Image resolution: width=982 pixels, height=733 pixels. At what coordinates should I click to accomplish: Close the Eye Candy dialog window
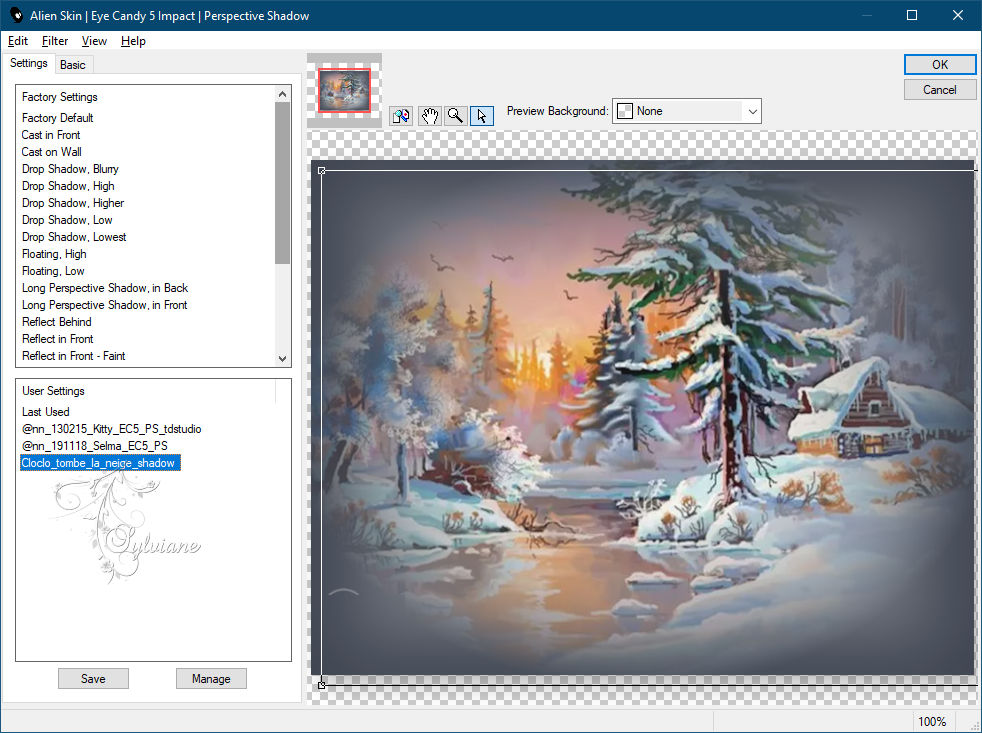coord(958,15)
